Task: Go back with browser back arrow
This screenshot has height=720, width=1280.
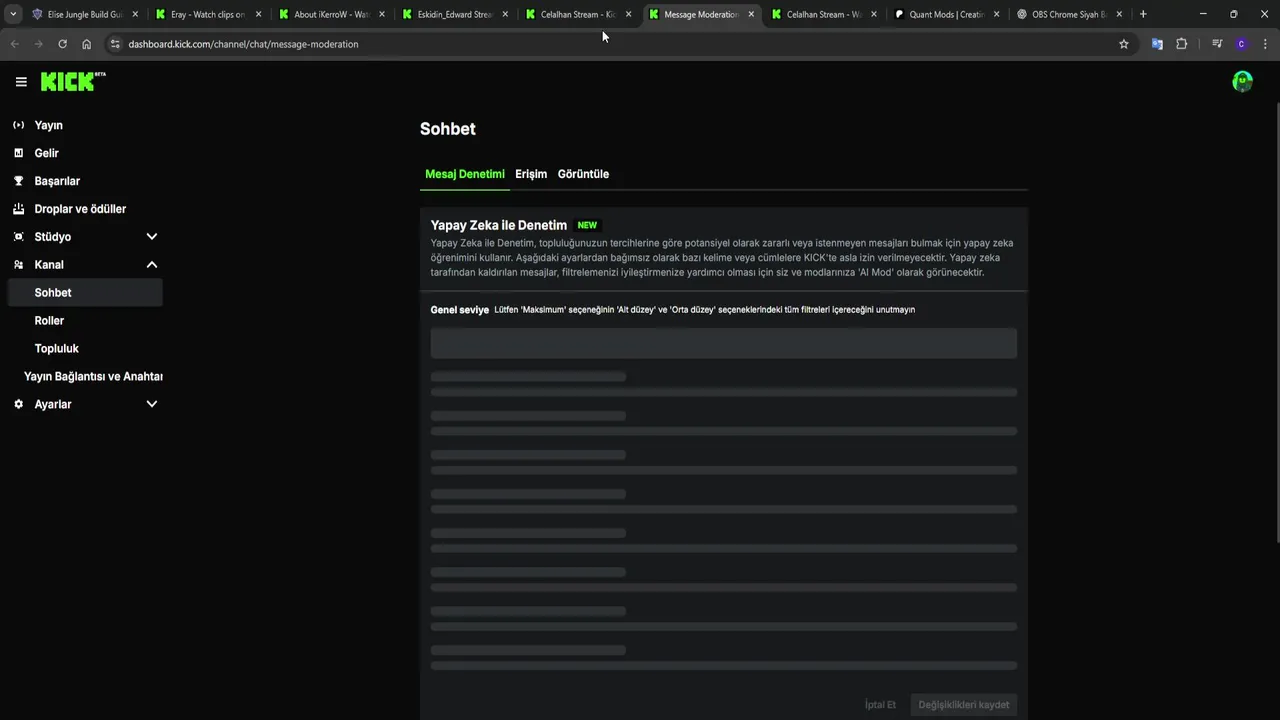Action: (x=14, y=44)
